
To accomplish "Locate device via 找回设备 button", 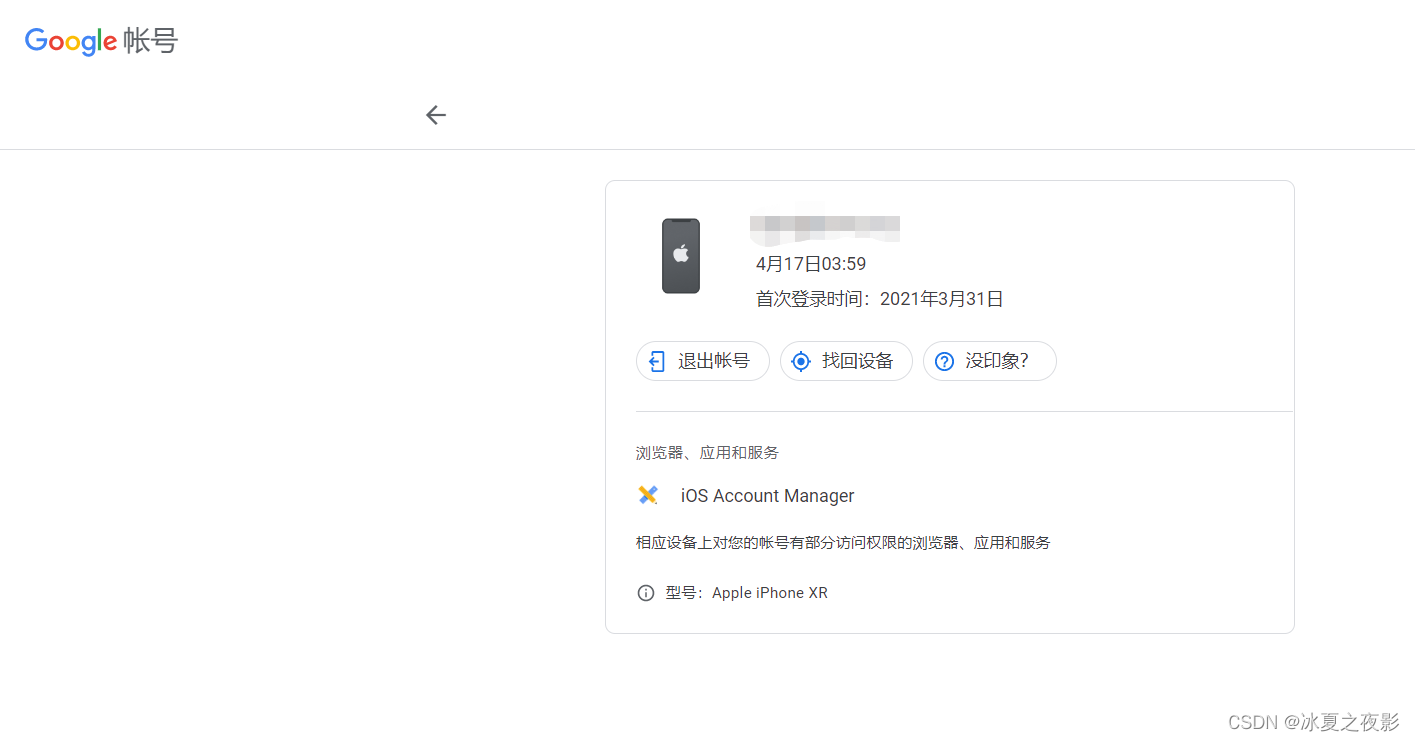I will [846, 361].
